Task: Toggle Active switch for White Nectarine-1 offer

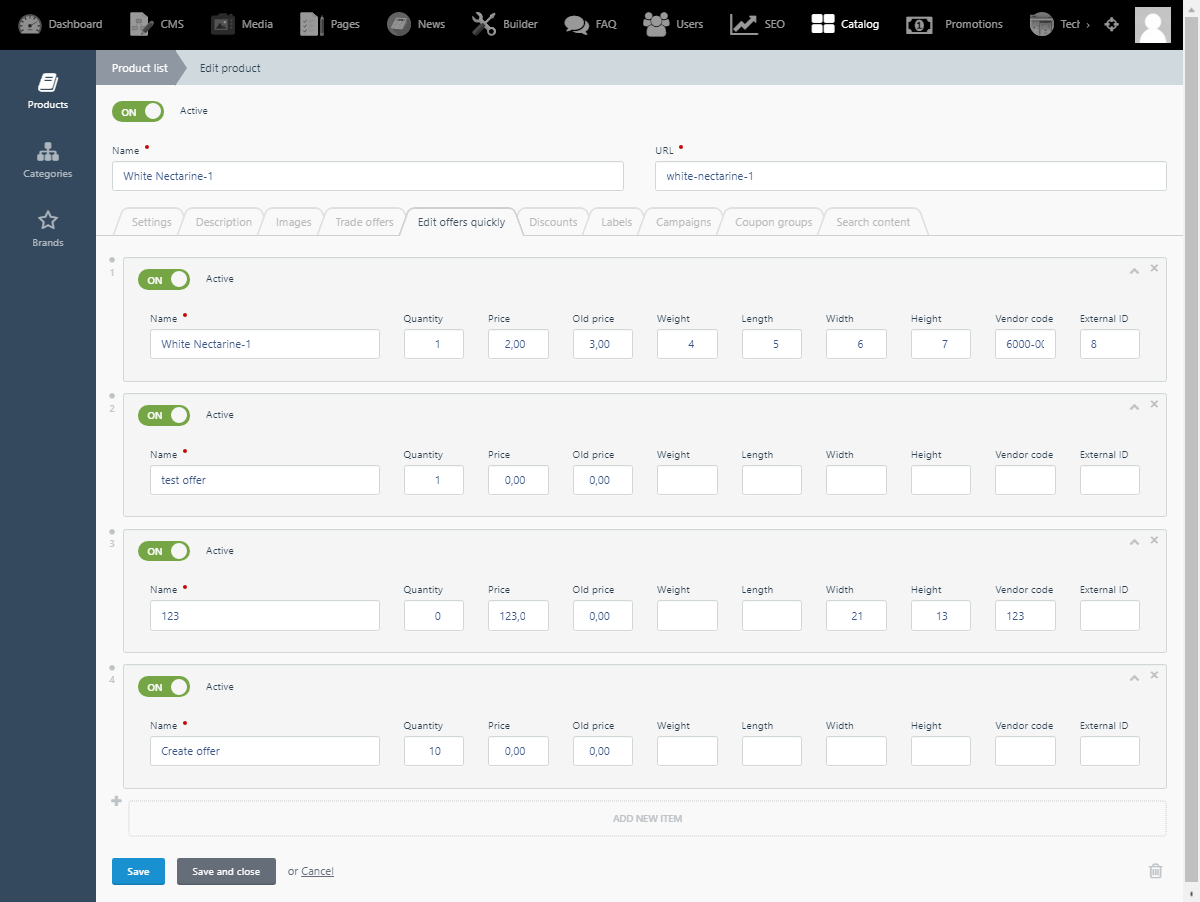Action: [164, 280]
